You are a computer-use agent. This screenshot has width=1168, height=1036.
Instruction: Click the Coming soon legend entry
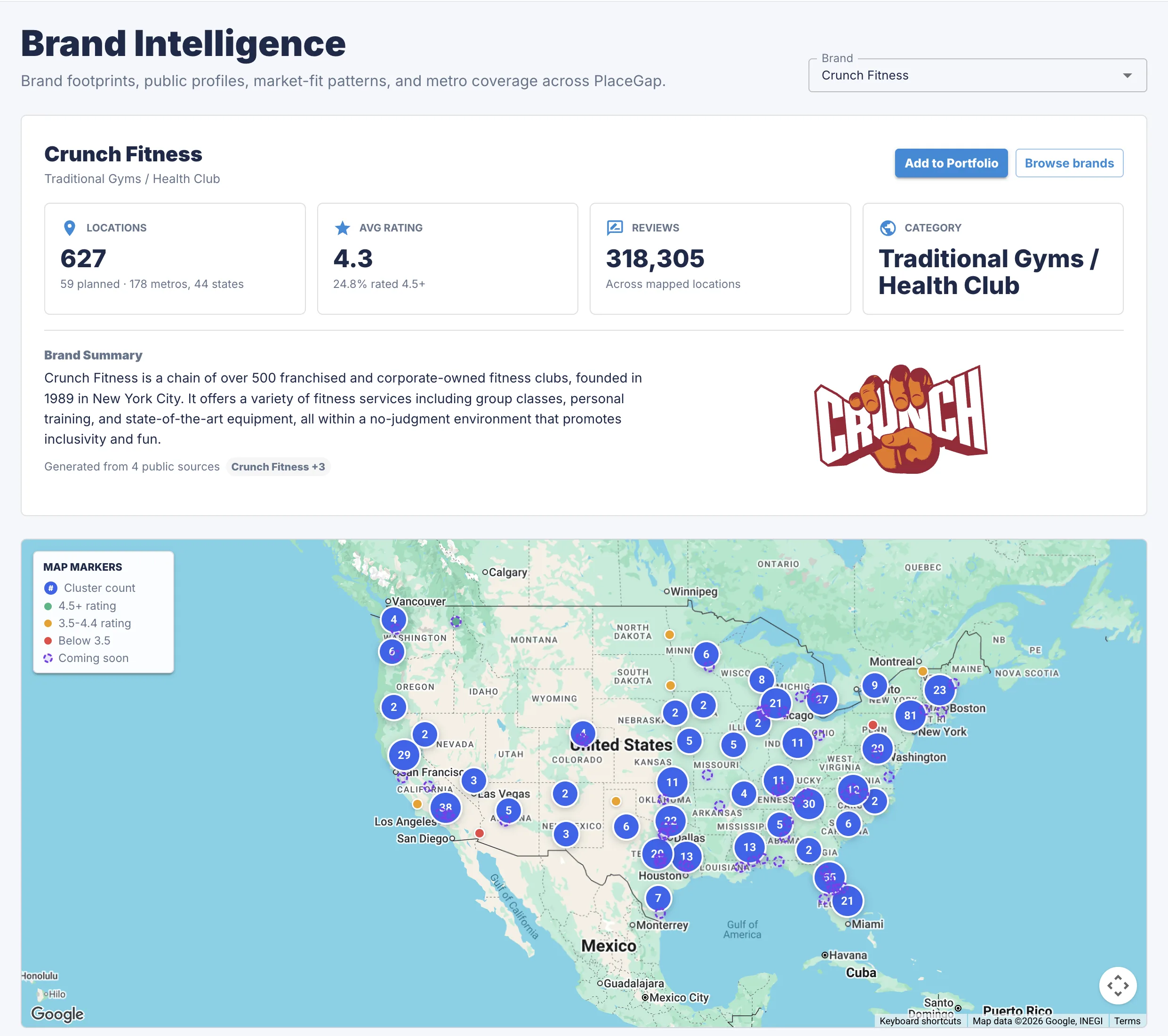click(x=86, y=658)
